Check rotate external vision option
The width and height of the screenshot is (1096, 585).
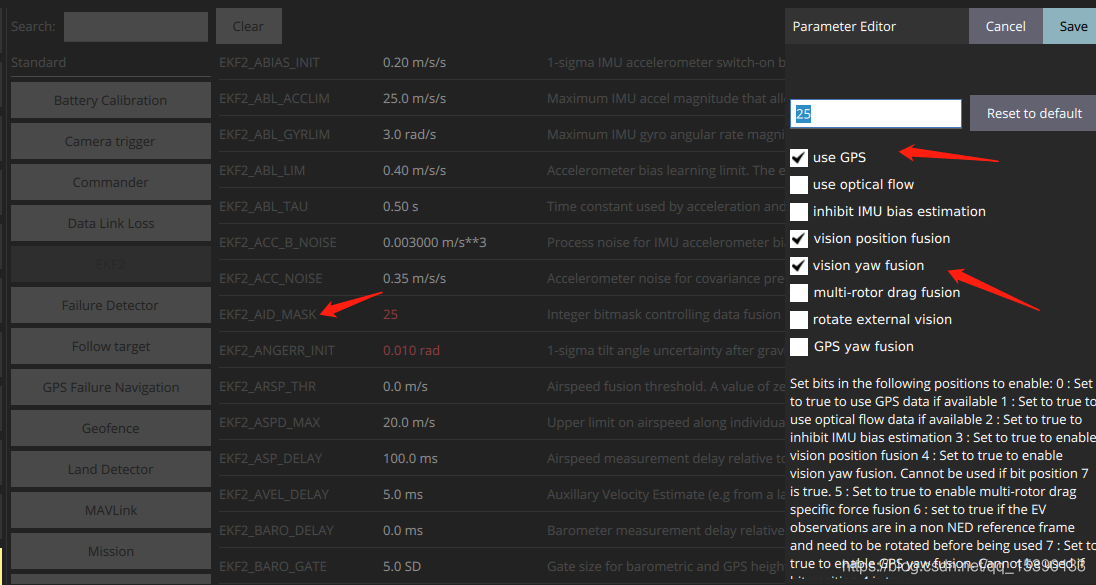pyautogui.click(x=799, y=319)
